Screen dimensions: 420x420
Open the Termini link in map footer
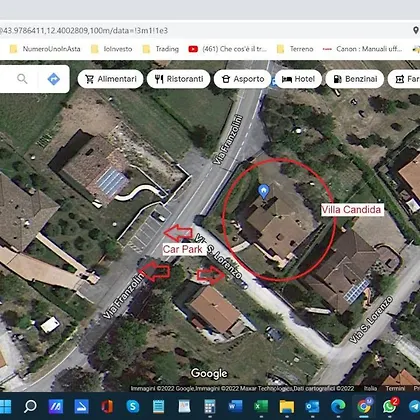tap(395, 389)
